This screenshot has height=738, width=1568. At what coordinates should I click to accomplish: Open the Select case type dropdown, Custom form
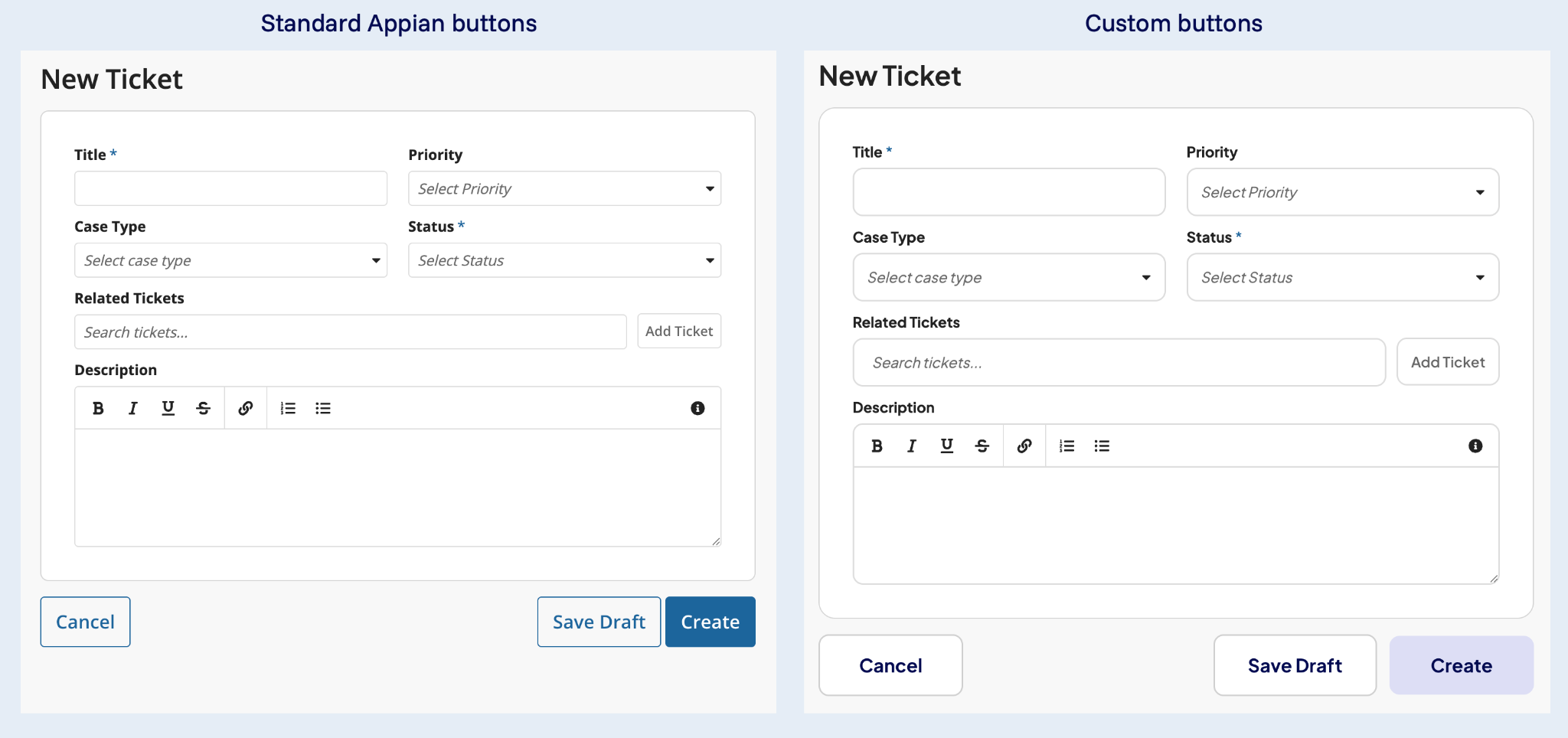[x=1009, y=277]
